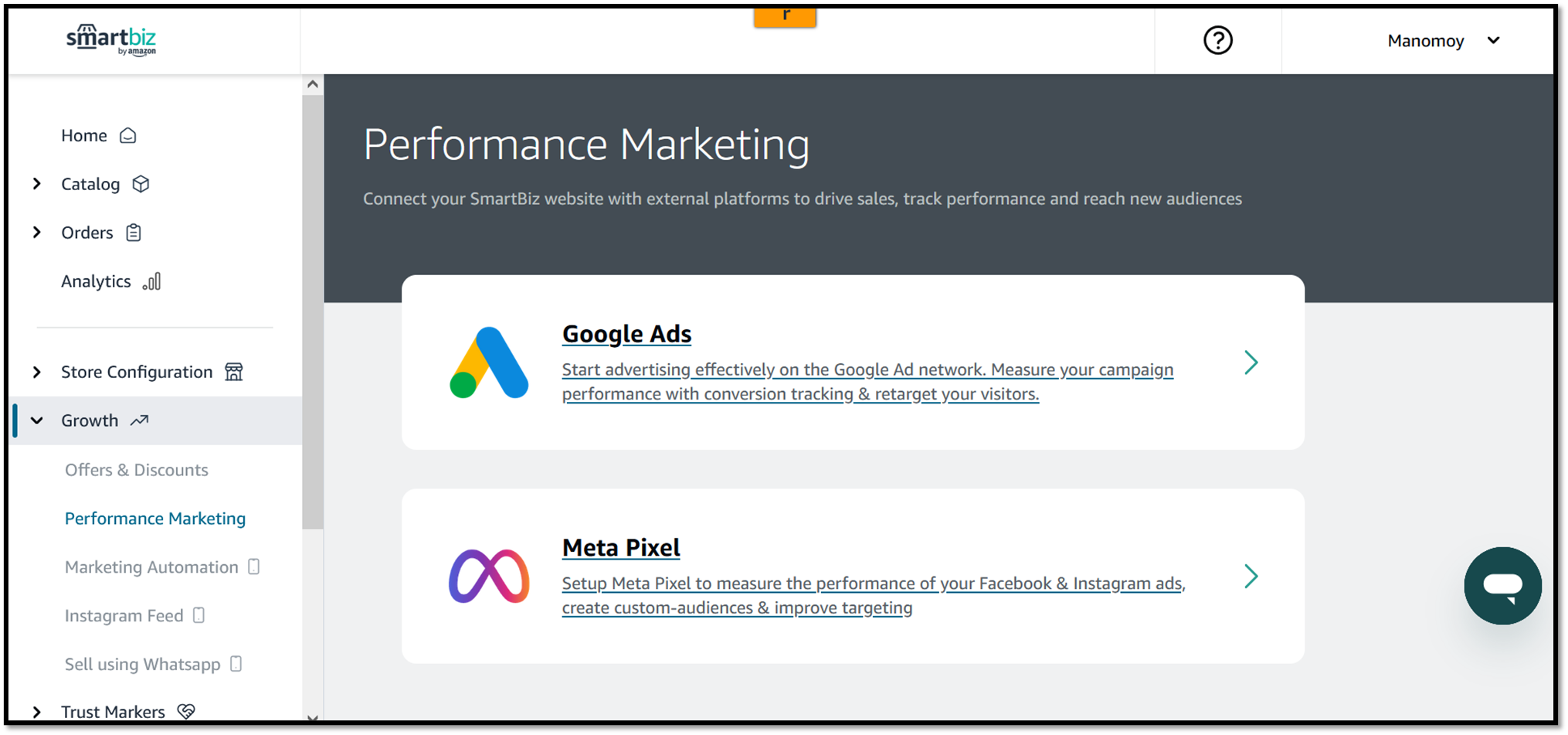Click the Google Ads card arrow
1568x735 pixels.
(1251, 362)
